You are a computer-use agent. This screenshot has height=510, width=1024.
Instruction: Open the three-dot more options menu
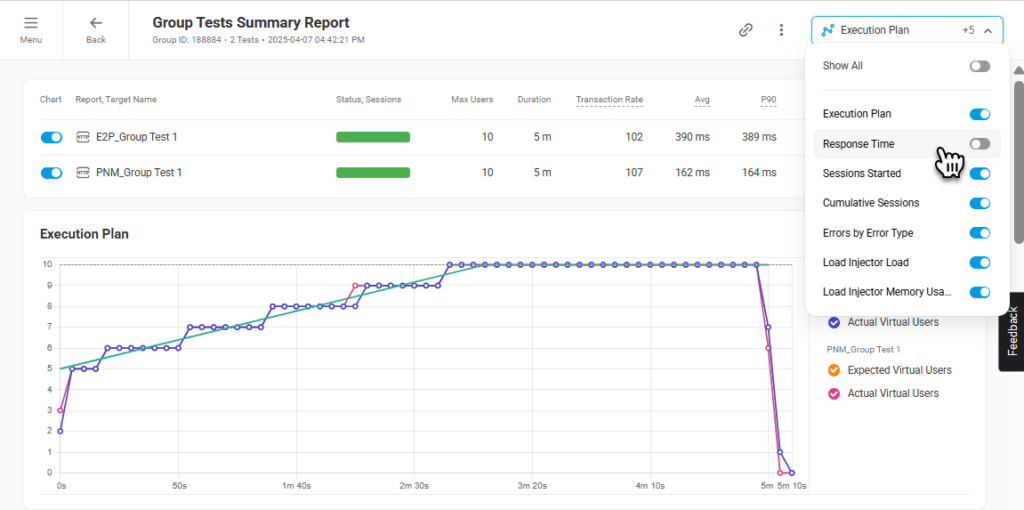[781, 30]
